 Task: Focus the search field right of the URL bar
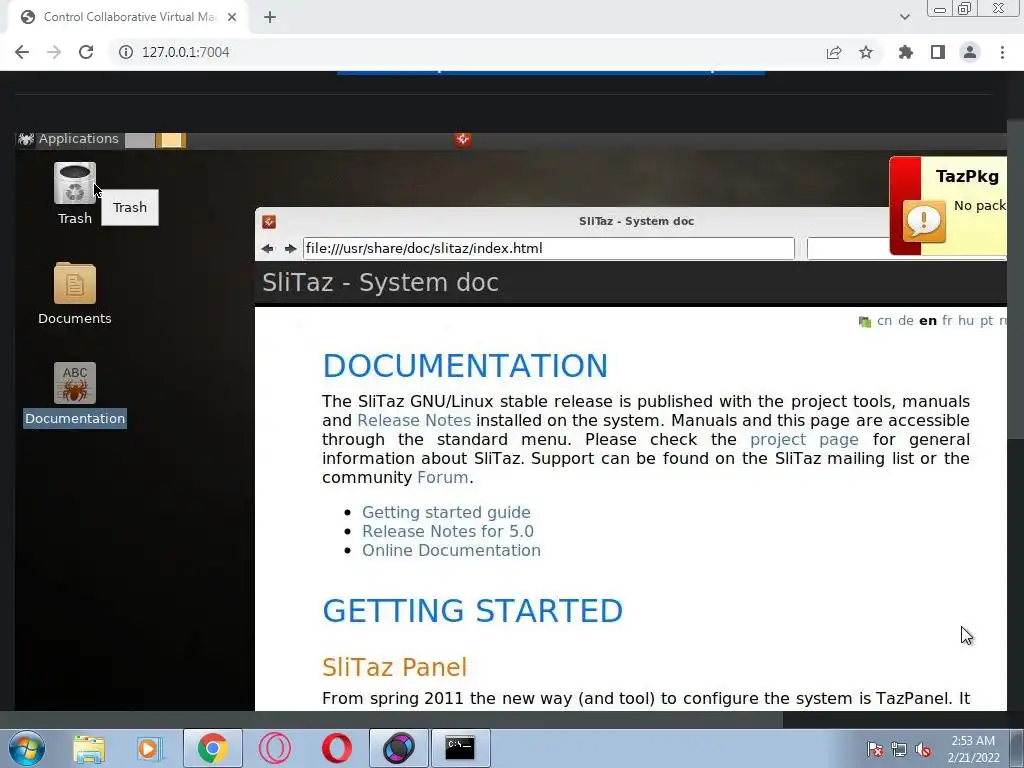848,248
